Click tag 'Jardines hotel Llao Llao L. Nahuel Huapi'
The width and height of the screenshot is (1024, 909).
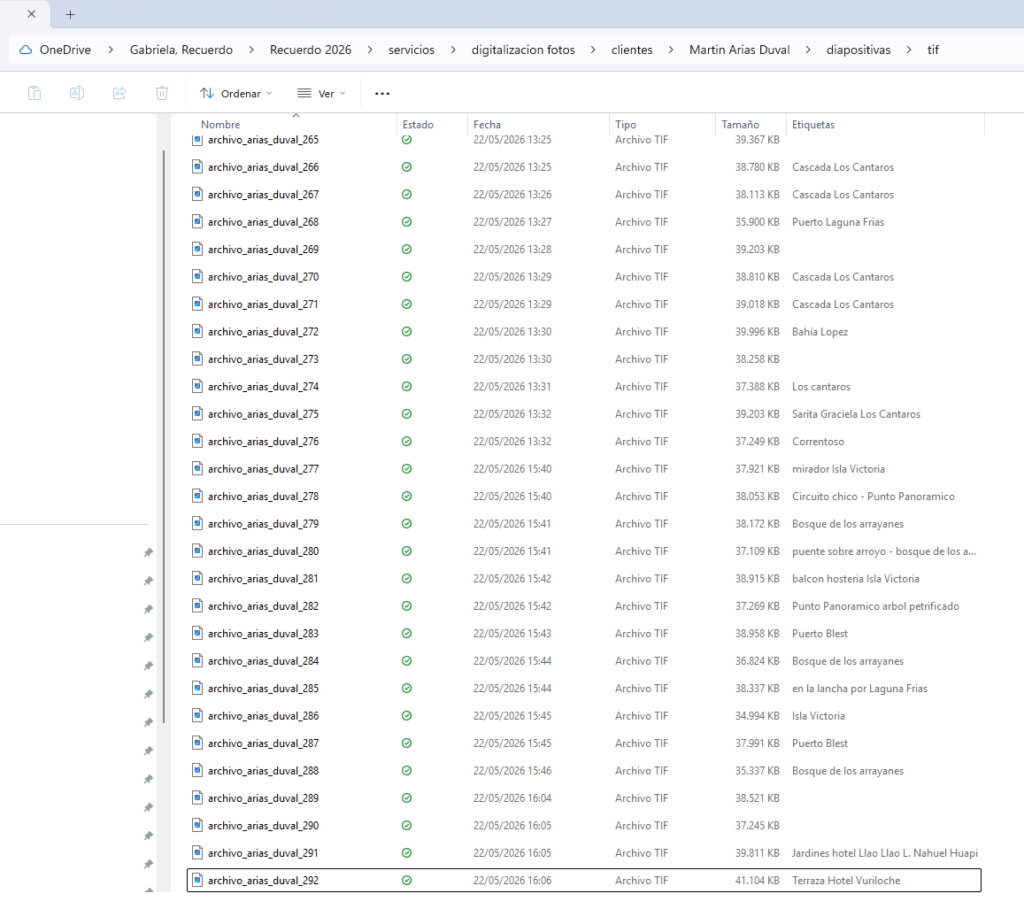click(x=884, y=853)
